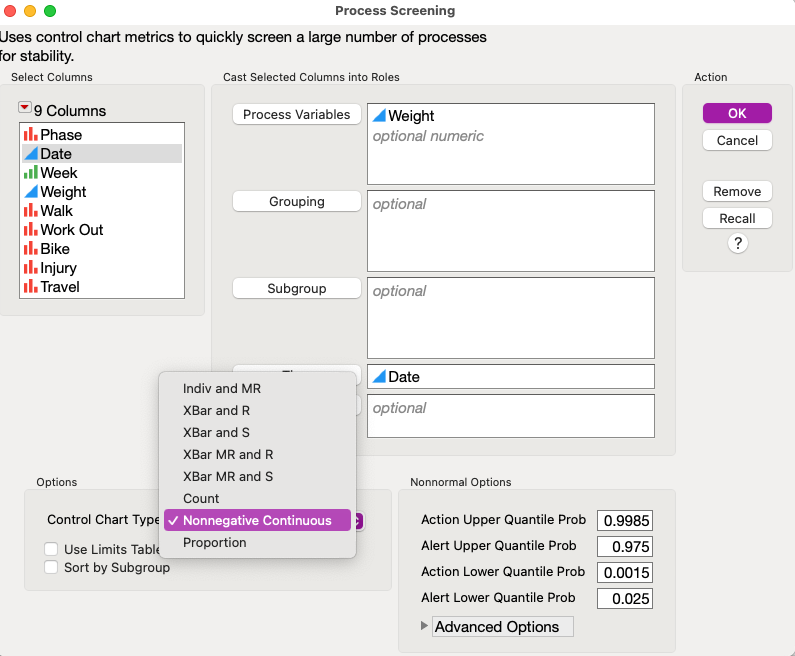The width and height of the screenshot is (795, 656).
Task: Click the Subgroup role button
Action: (x=297, y=288)
